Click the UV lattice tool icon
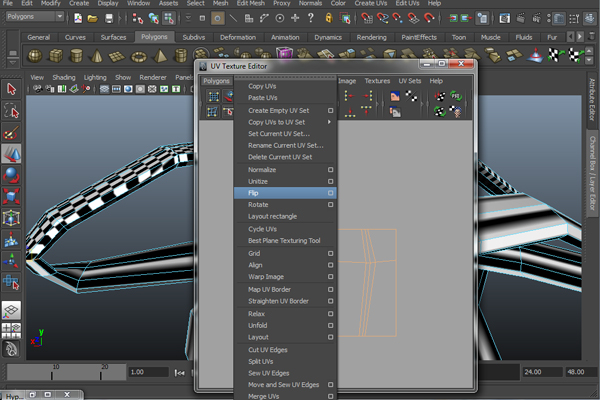600x400 pixels. coord(214,96)
